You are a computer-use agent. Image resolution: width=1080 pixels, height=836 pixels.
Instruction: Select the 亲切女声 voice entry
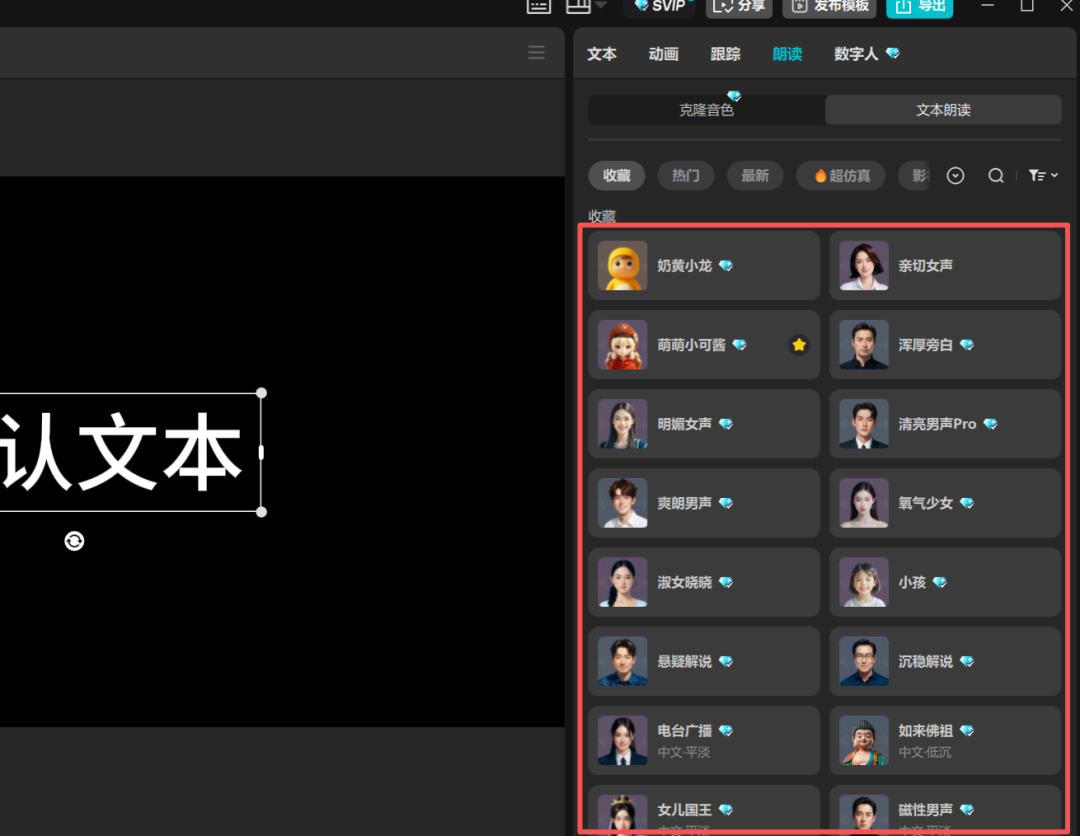click(944, 265)
